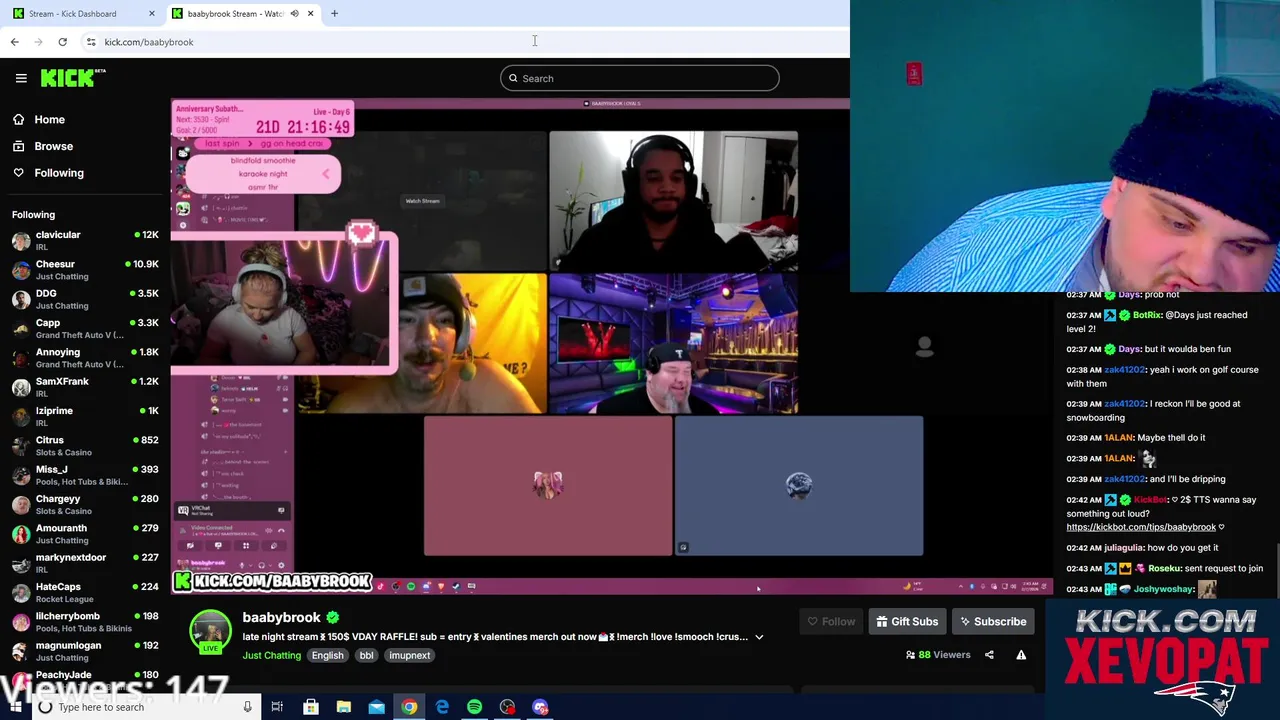Click the kick.com/baabybrook address bar

point(148,42)
